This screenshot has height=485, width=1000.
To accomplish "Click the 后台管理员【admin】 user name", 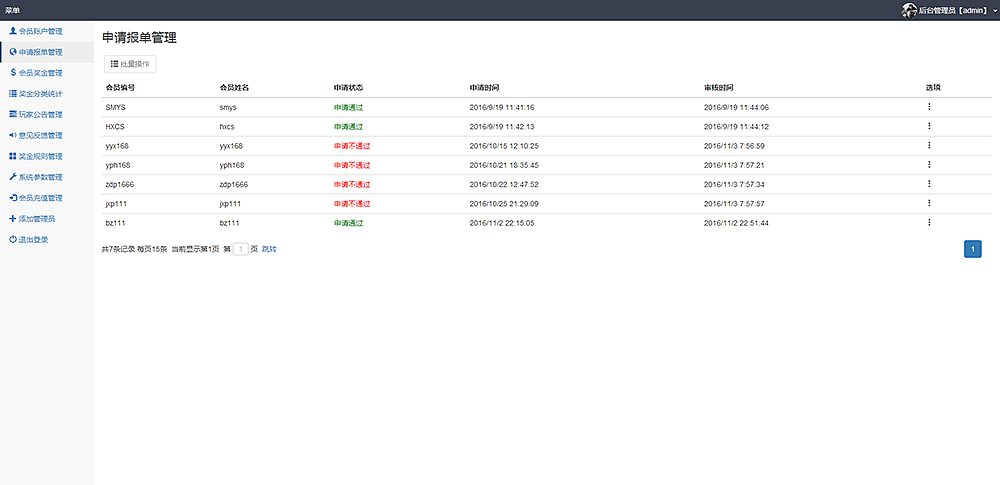I will (953, 10).
